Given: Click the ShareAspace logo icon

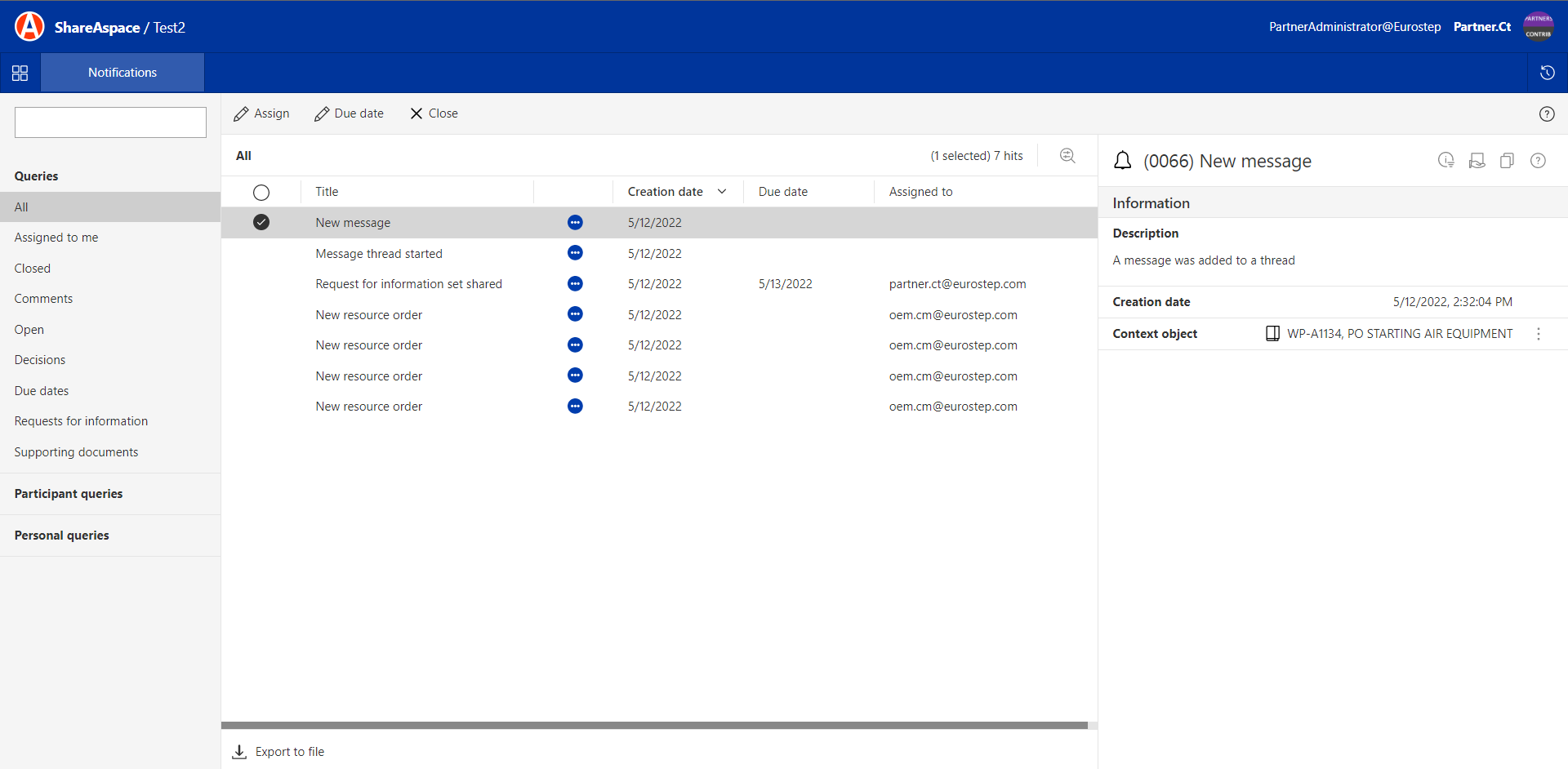Looking at the screenshot, I should [29, 27].
